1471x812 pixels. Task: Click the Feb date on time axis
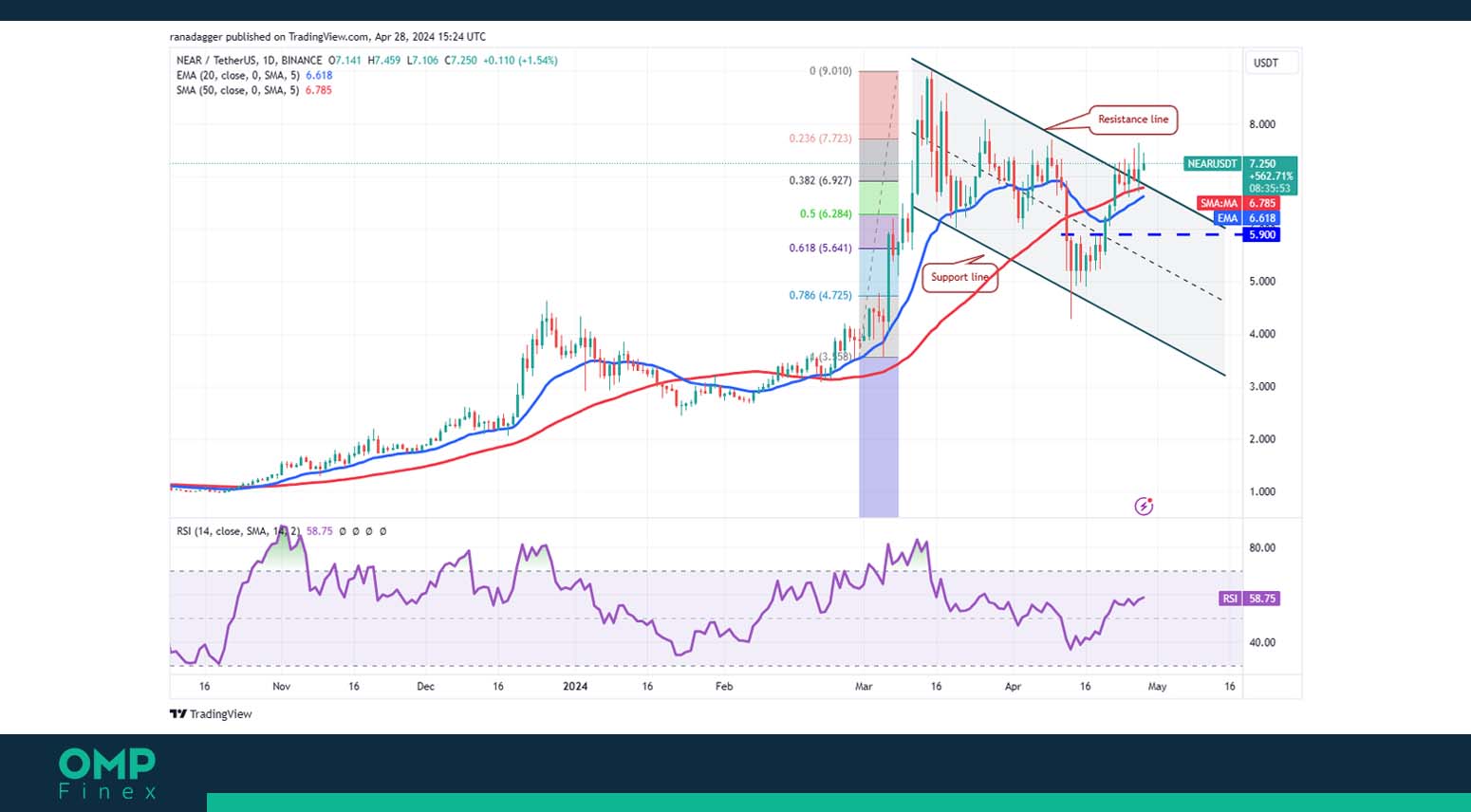pos(724,687)
